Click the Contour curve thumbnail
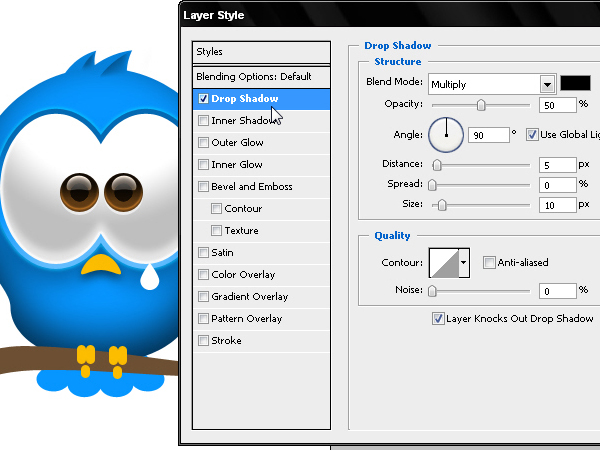 coord(444,263)
